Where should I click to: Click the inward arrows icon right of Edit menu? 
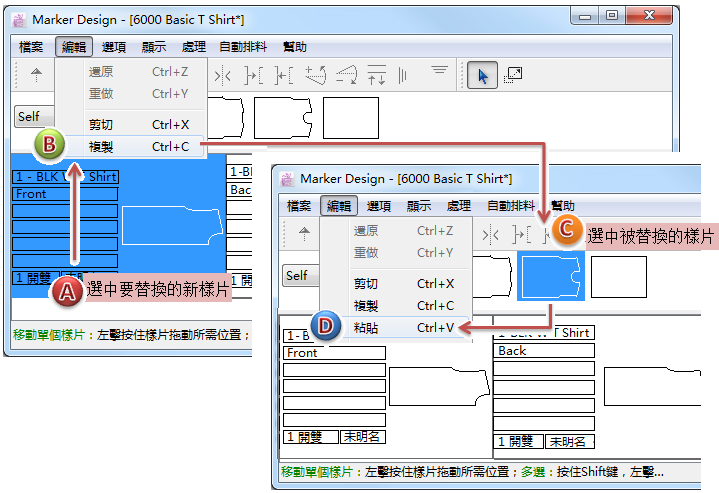point(223,75)
